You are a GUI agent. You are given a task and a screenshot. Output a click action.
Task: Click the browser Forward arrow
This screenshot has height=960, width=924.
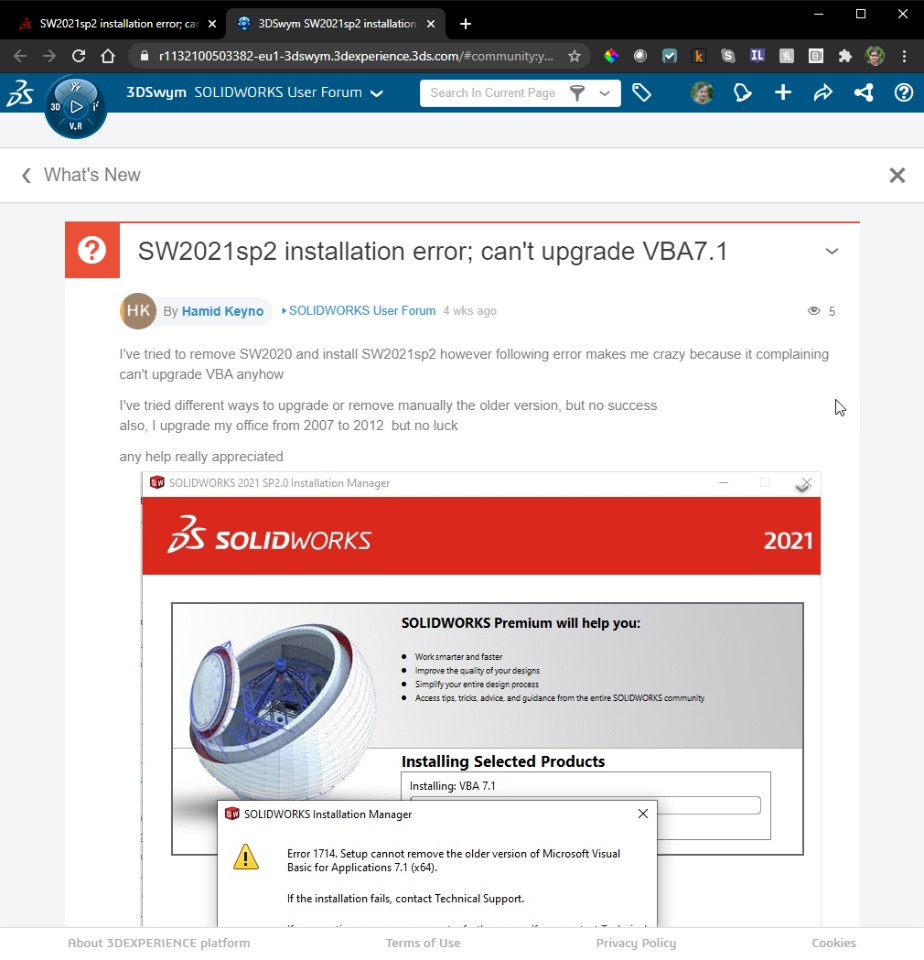(50, 56)
